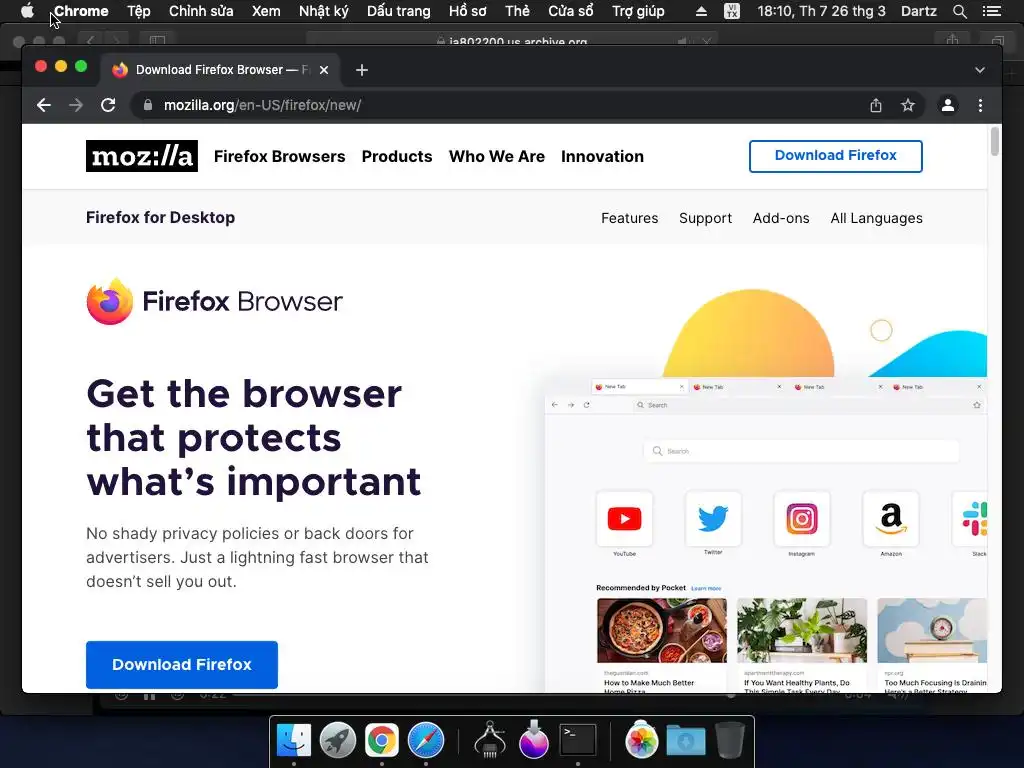Click the forward navigation arrow in Chrome
The image size is (1024, 768).
click(x=76, y=105)
